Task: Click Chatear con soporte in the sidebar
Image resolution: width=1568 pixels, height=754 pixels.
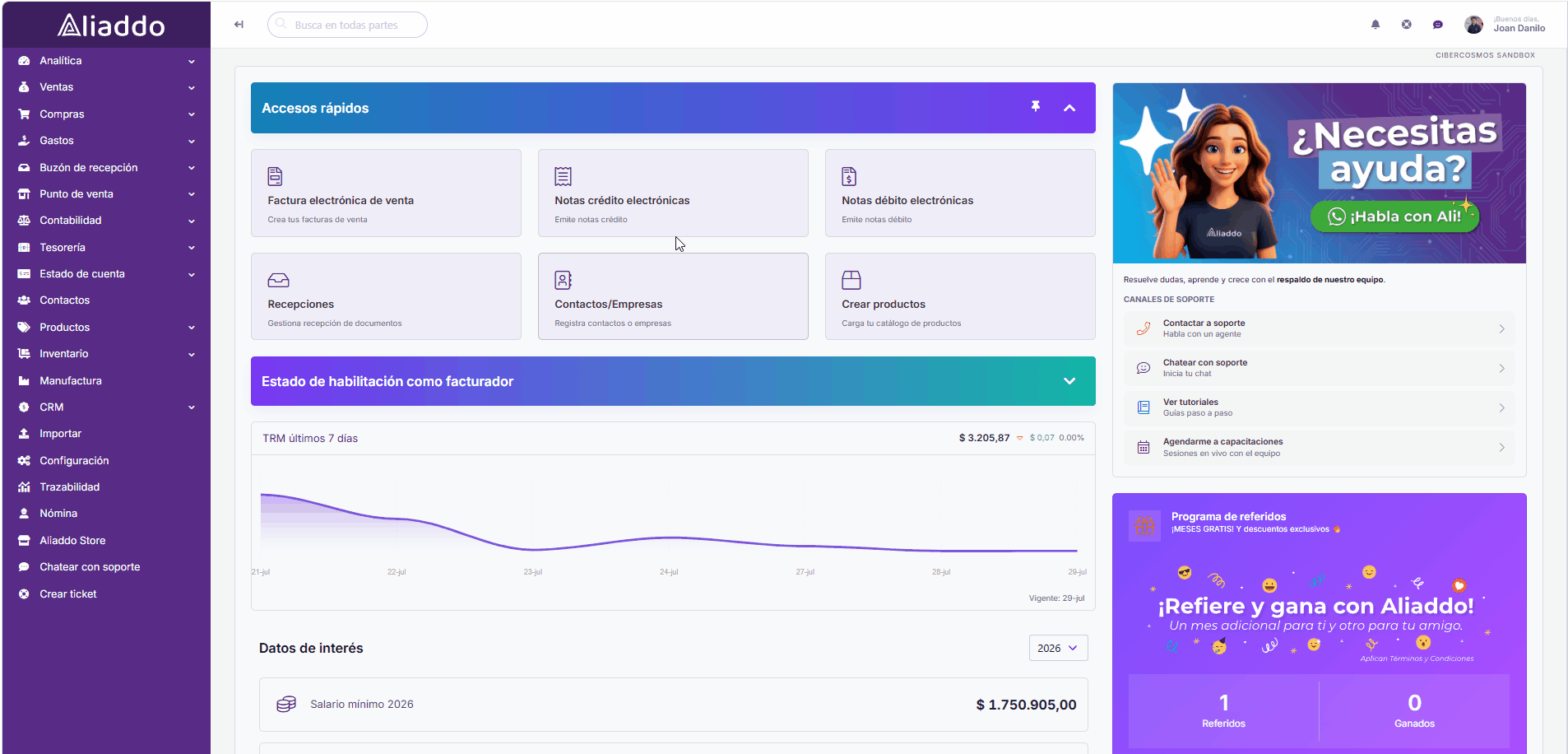Action: pos(107,567)
